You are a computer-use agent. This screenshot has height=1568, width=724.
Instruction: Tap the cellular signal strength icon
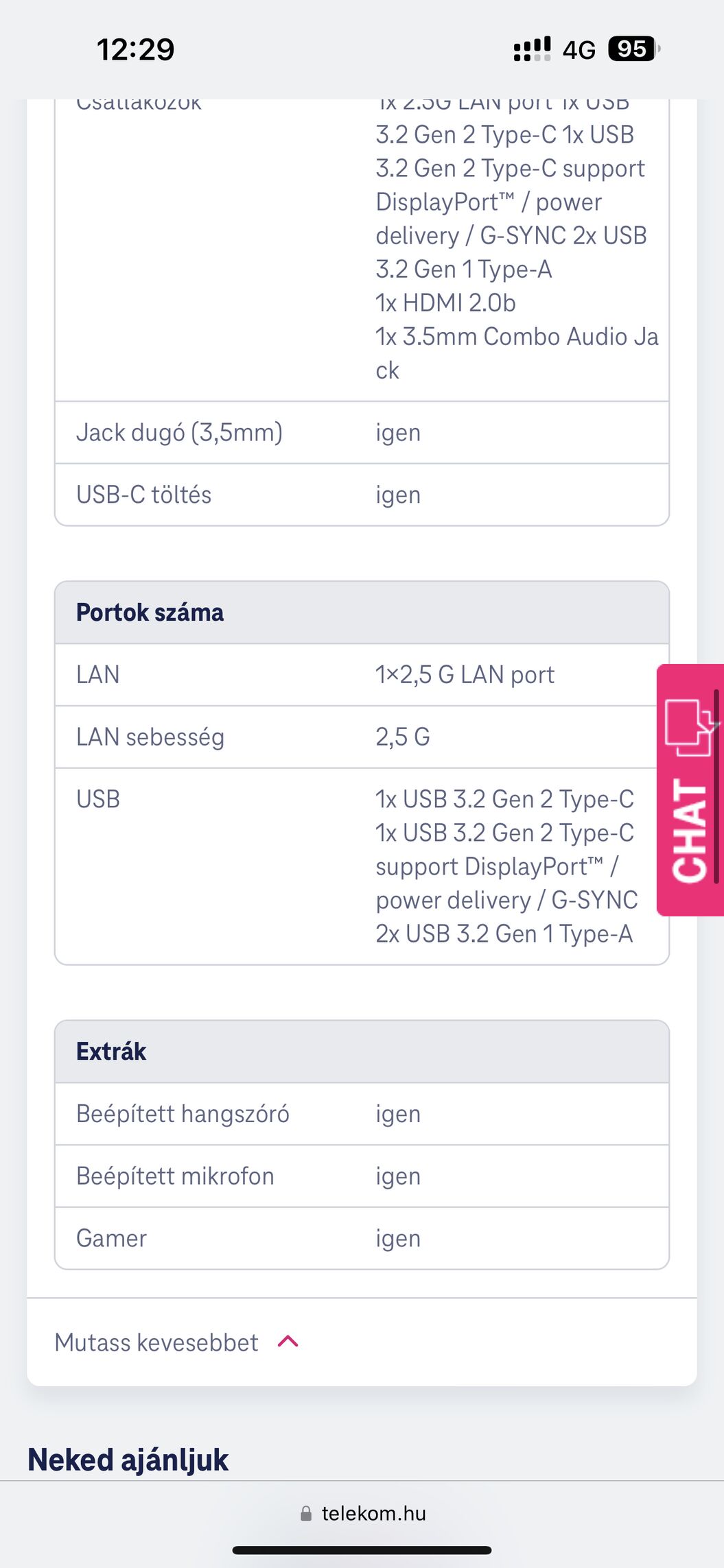point(532,49)
